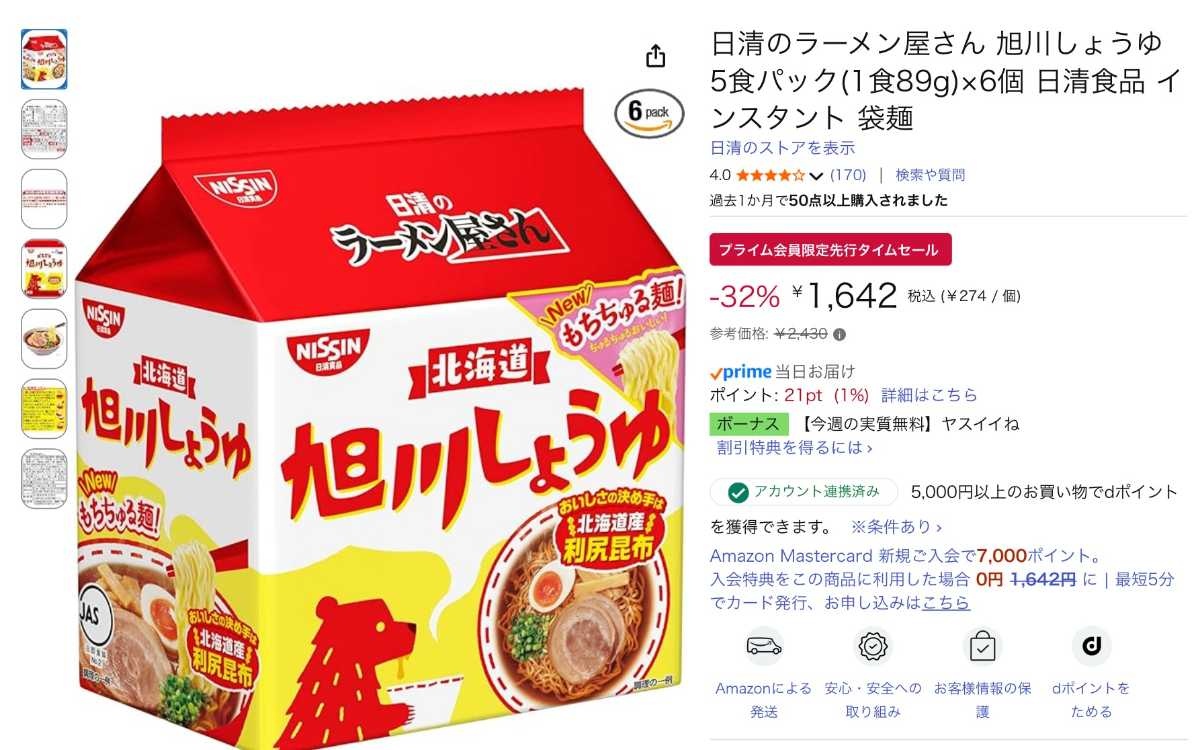
Task: Open 日清のストアを表示 link
Action: pos(782,148)
